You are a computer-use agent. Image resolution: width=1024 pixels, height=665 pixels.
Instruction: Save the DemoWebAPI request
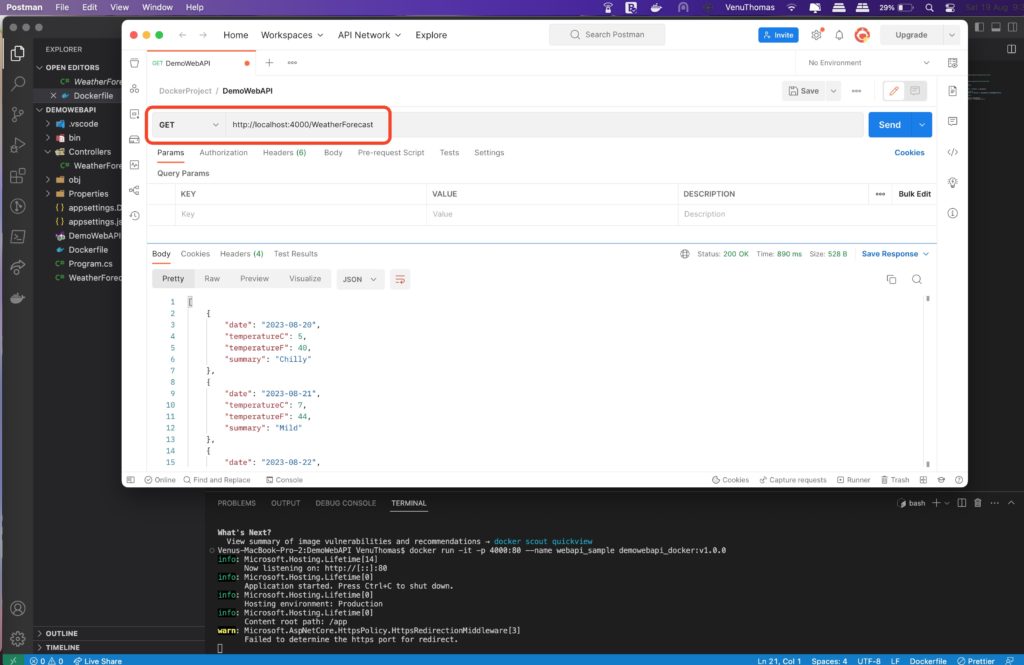click(x=803, y=91)
